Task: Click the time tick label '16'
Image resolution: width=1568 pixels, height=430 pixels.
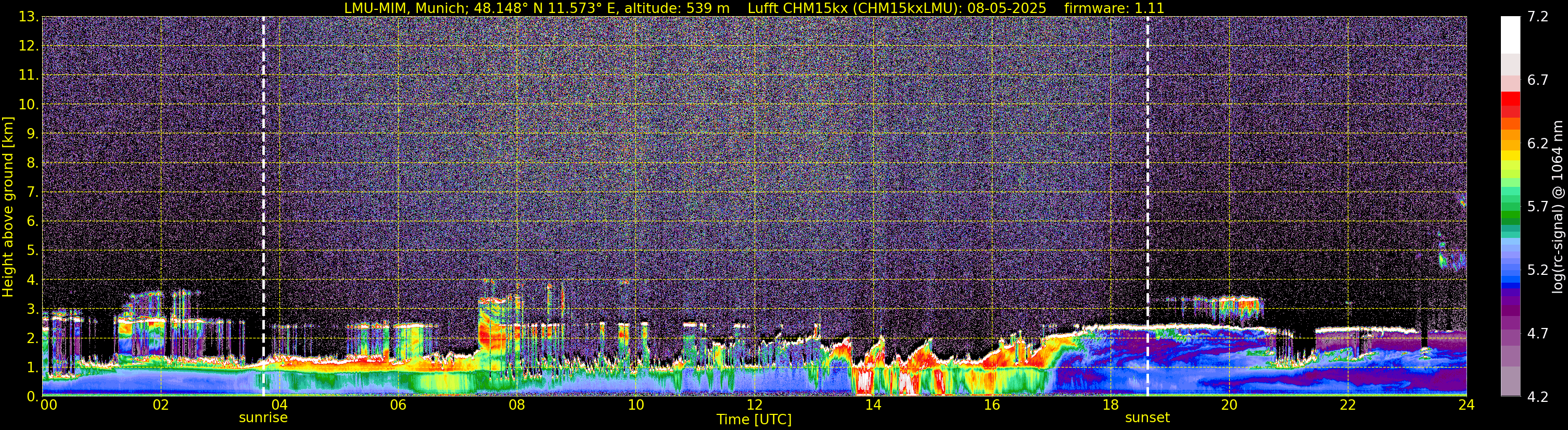Action: click(991, 405)
